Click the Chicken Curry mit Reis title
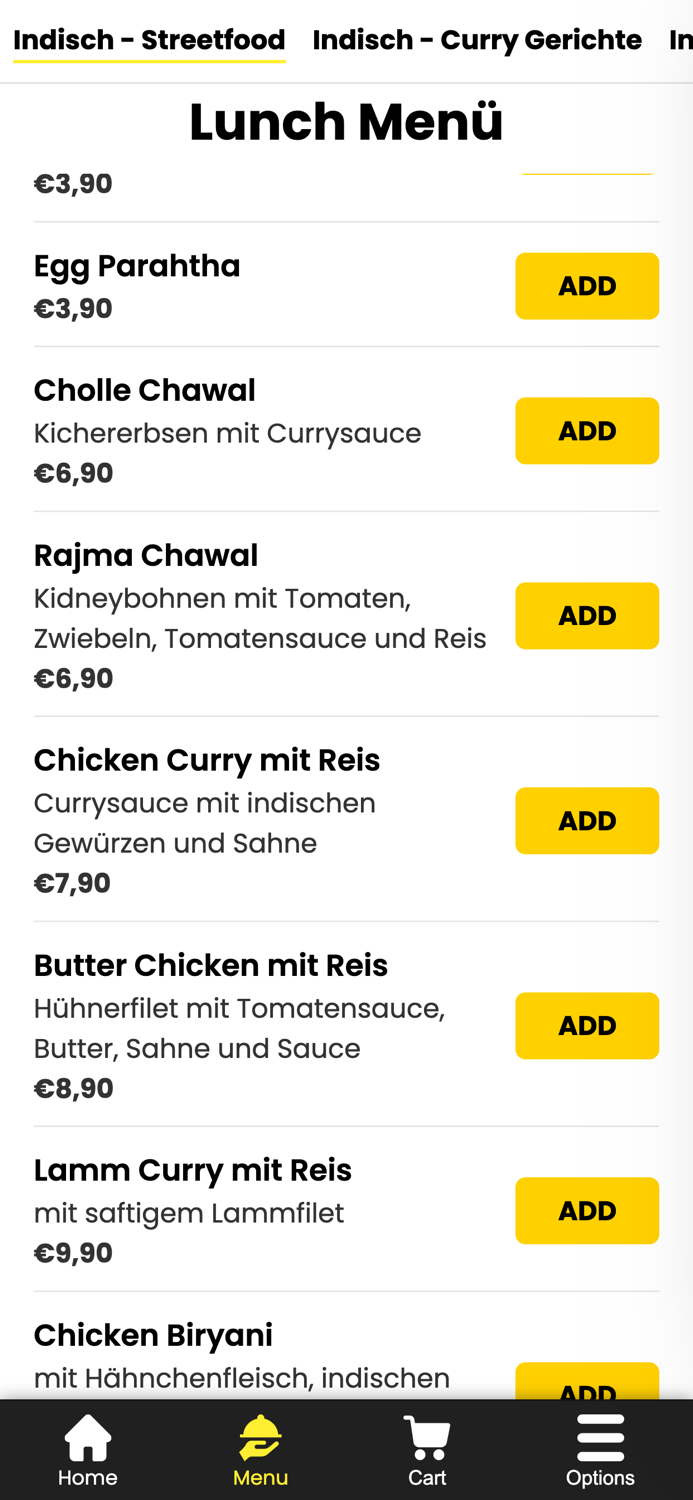Image resolution: width=693 pixels, height=1500 pixels. (207, 759)
